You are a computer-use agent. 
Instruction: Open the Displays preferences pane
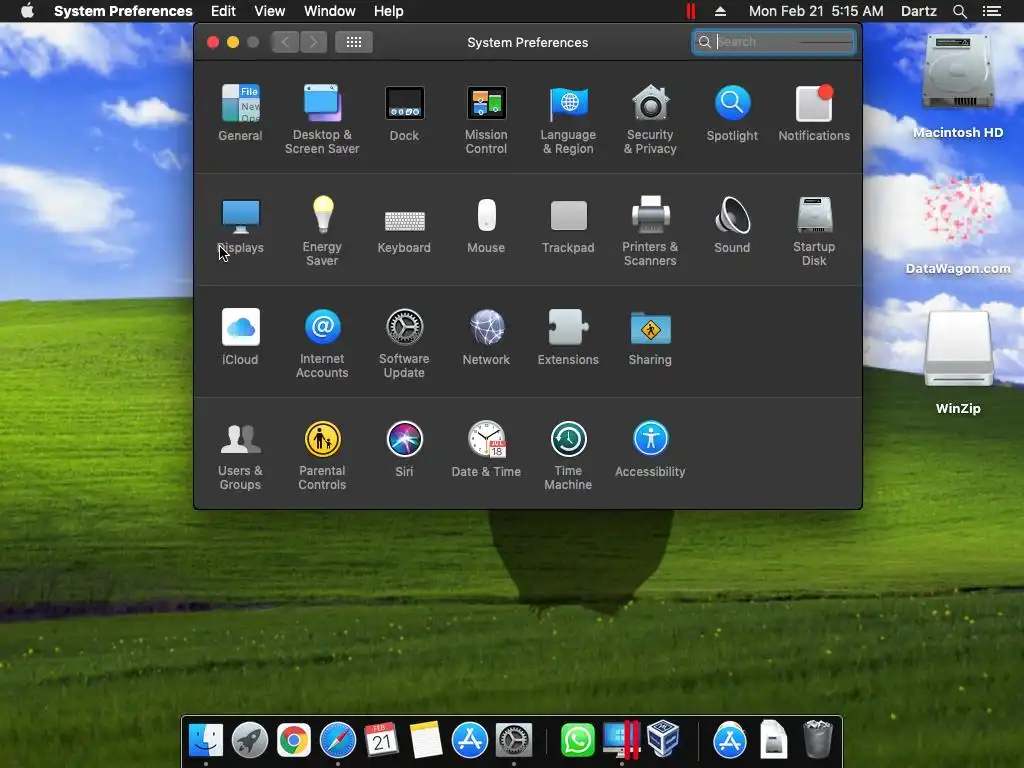click(x=240, y=225)
